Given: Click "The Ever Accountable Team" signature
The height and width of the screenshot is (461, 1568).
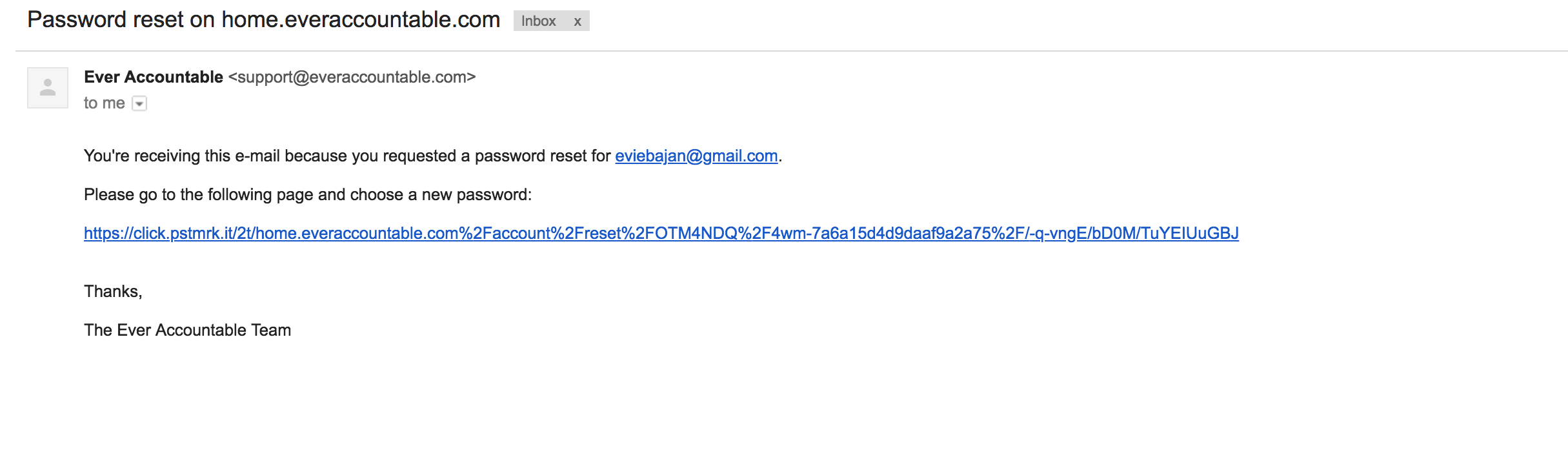Looking at the screenshot, I should pyautogui.click(x=187, y=330).
